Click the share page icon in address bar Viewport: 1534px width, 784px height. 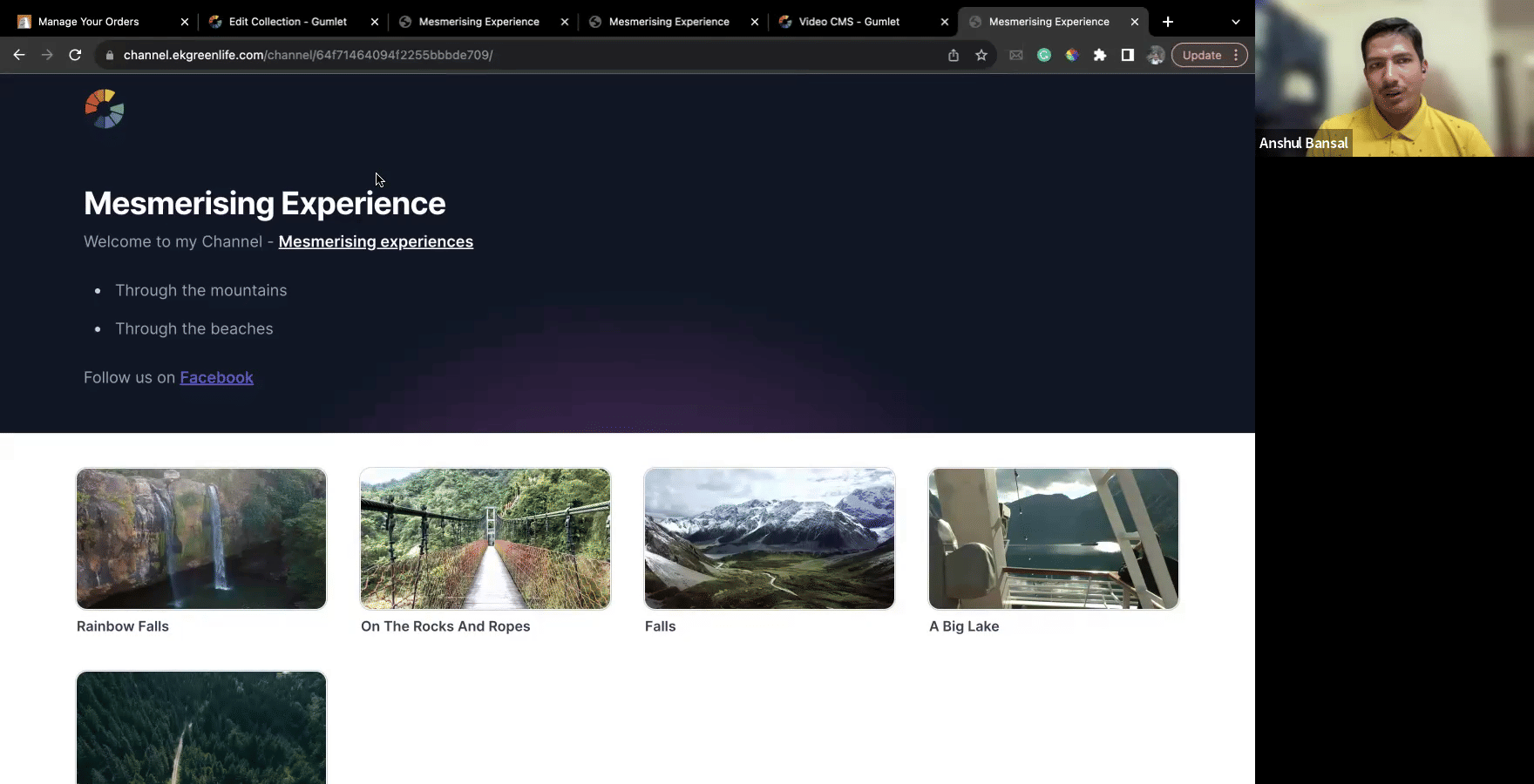click(x=954, y=55)
